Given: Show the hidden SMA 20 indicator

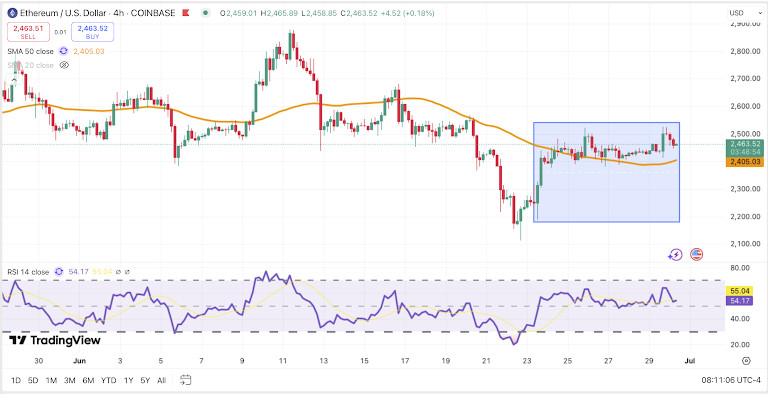Looking at the screenshot, I should point(64,65).
